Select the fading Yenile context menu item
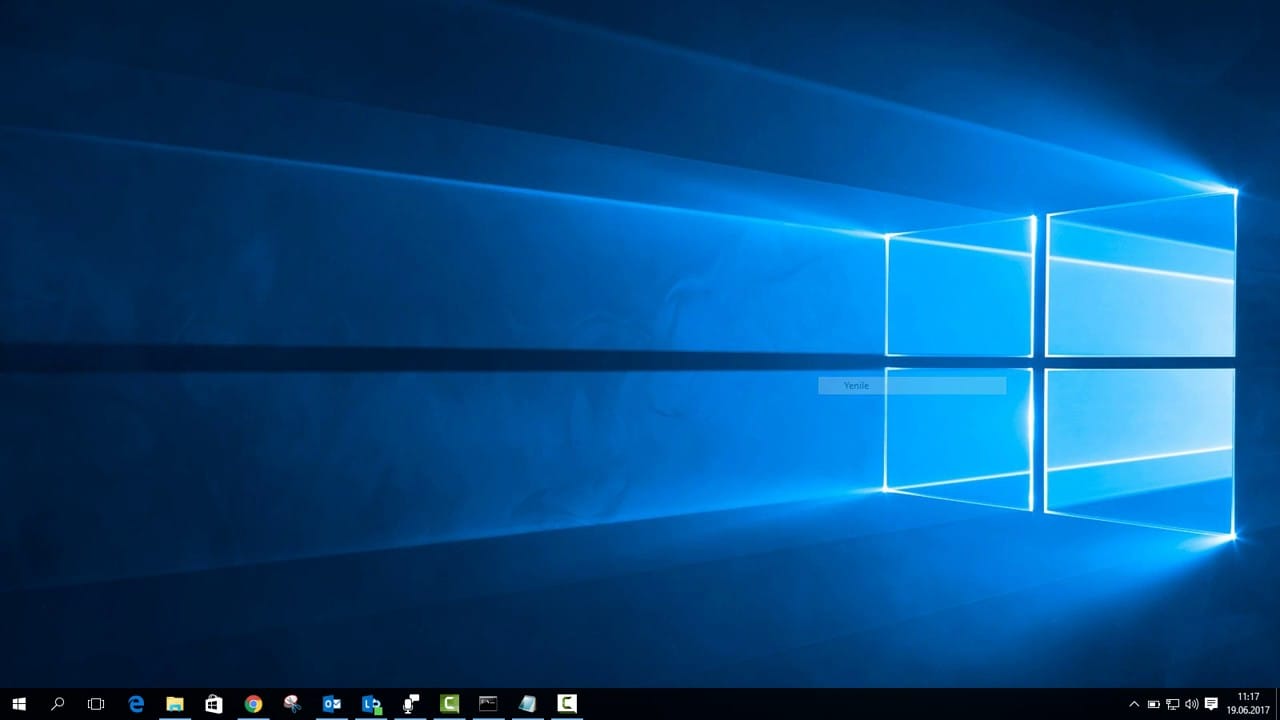 click(x=911, y=386)
